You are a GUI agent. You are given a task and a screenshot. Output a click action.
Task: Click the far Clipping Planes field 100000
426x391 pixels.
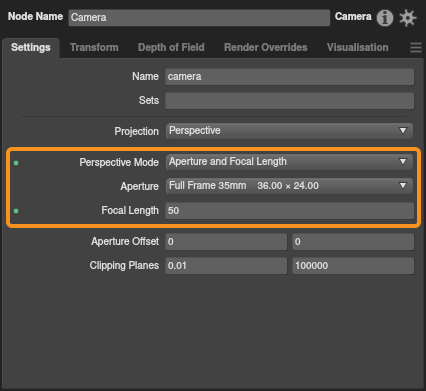pos(353,266)
